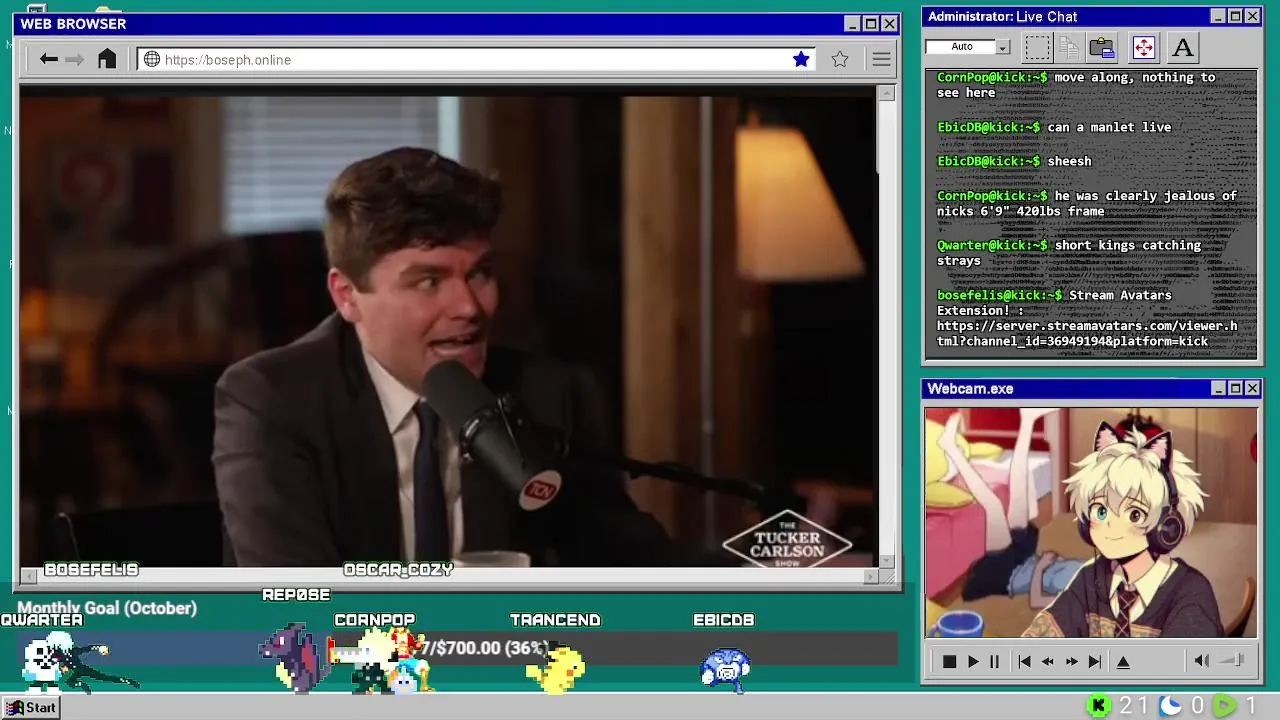Click the BOSEFELIS label under the video

[x=91, y=569]
